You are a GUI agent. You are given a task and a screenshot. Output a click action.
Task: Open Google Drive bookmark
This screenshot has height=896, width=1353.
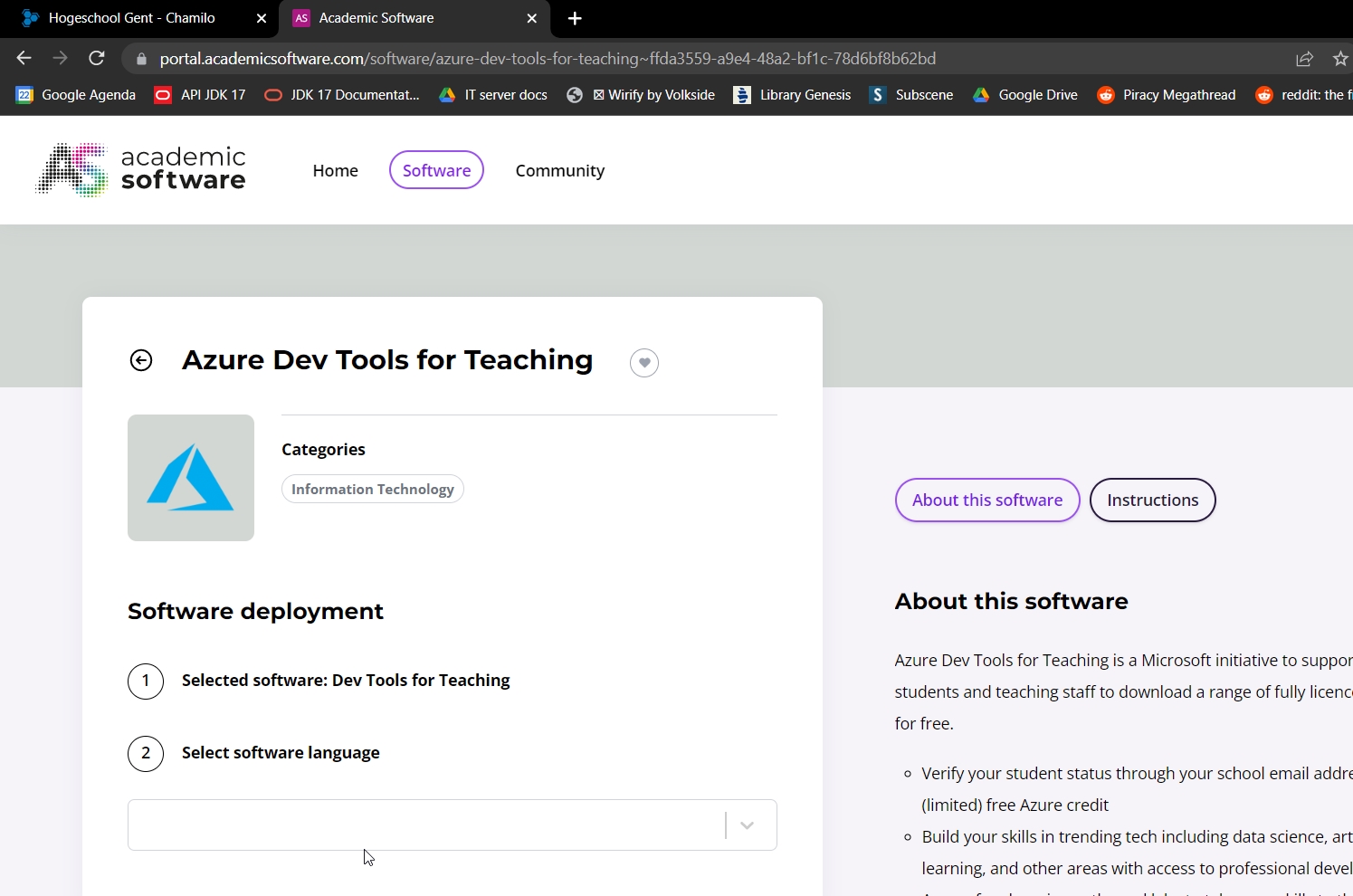tap(1025, 95)
